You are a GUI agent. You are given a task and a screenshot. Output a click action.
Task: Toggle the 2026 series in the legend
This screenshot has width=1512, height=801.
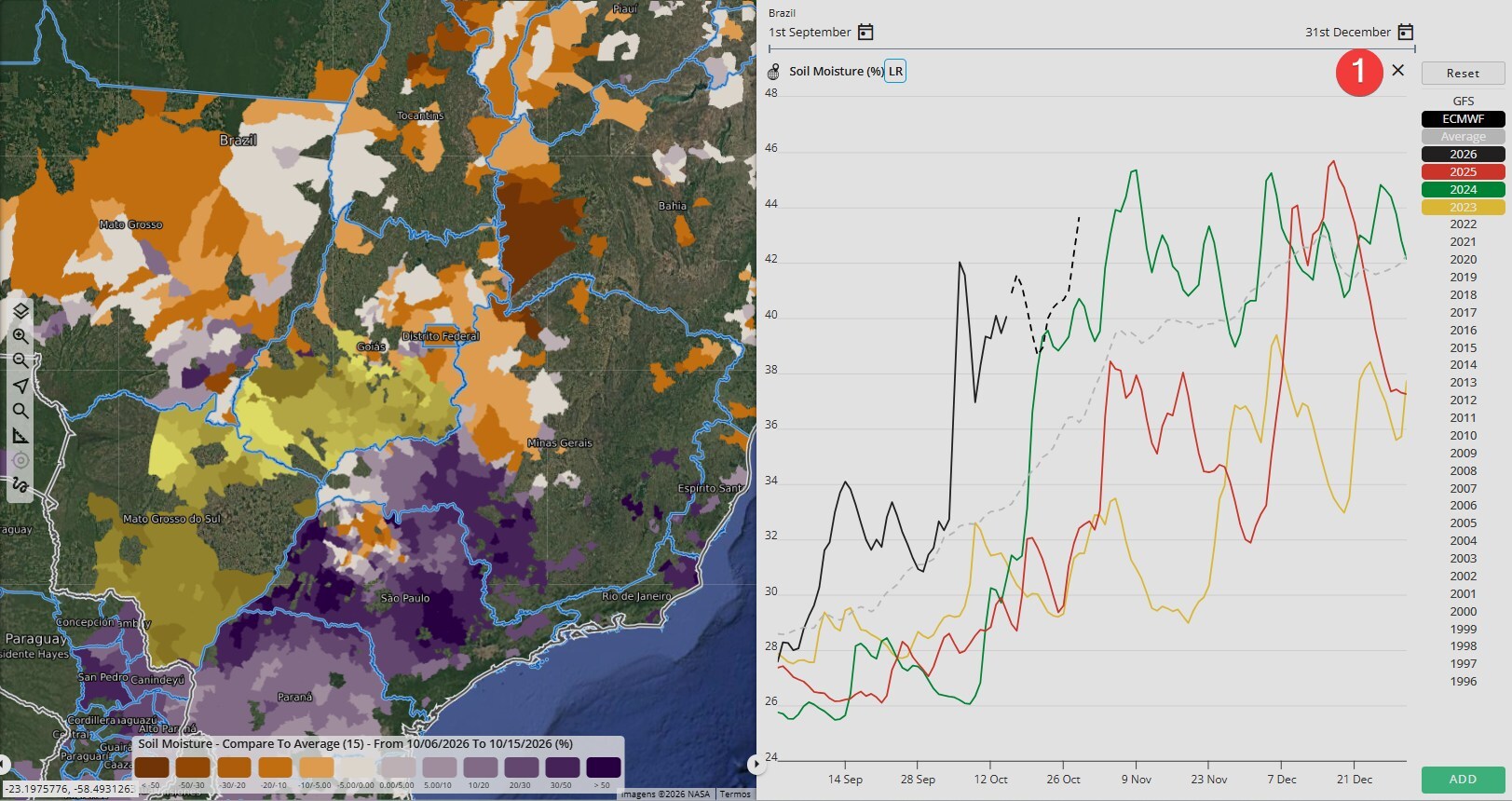click(x=1463, y=154)
